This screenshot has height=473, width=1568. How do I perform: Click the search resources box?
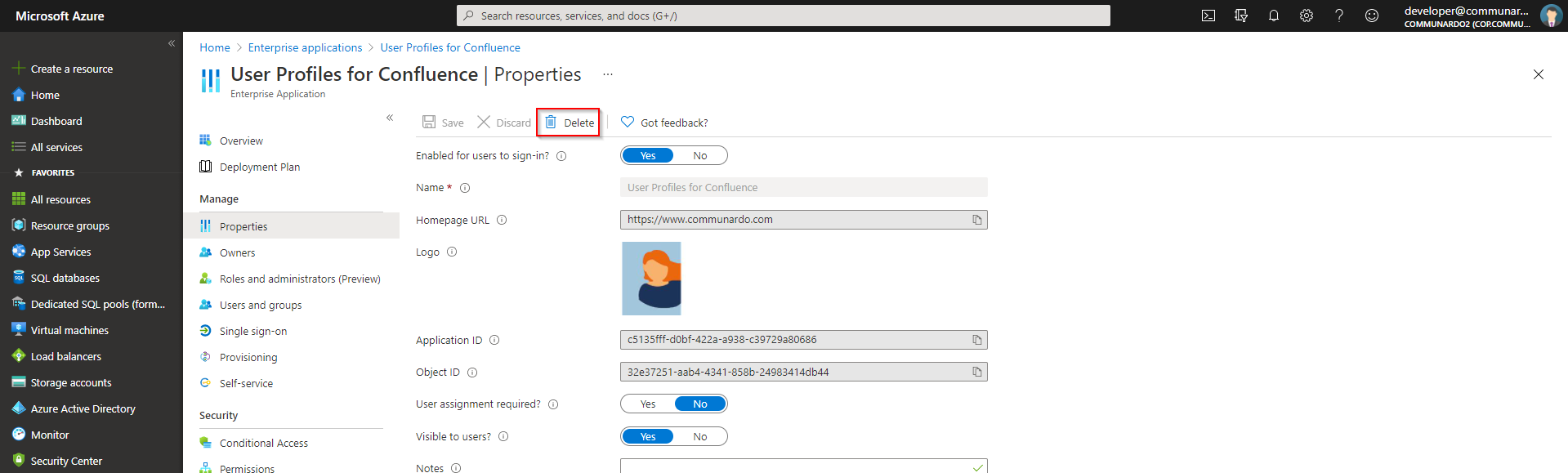pyautogui.click(x=783, y=16)
